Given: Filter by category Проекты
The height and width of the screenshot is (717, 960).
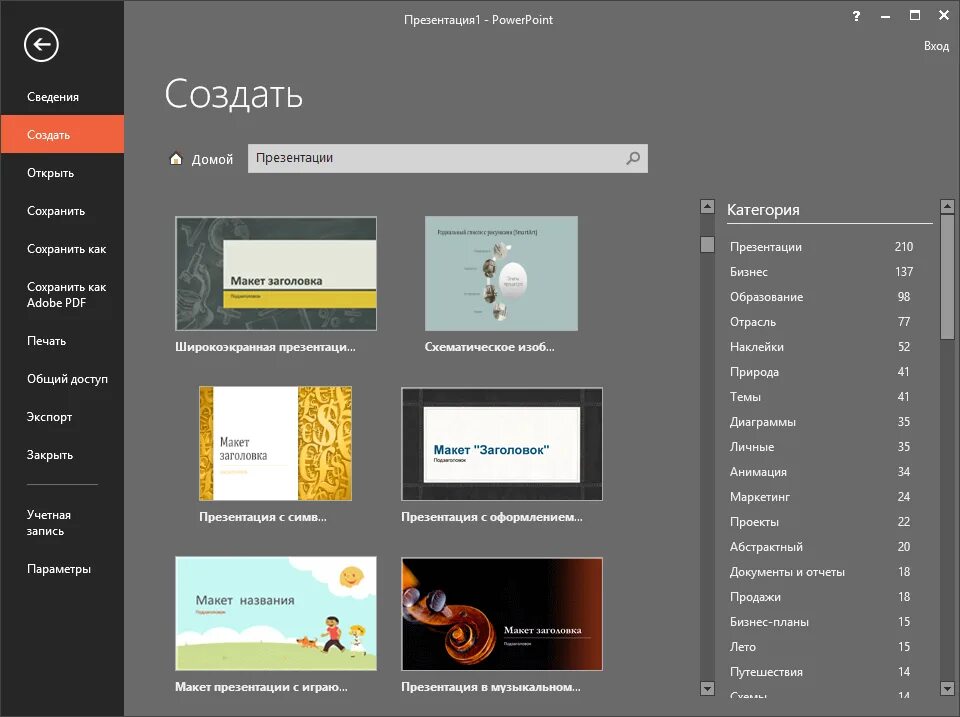Looking at the screenshot, I should pos(820,522).
